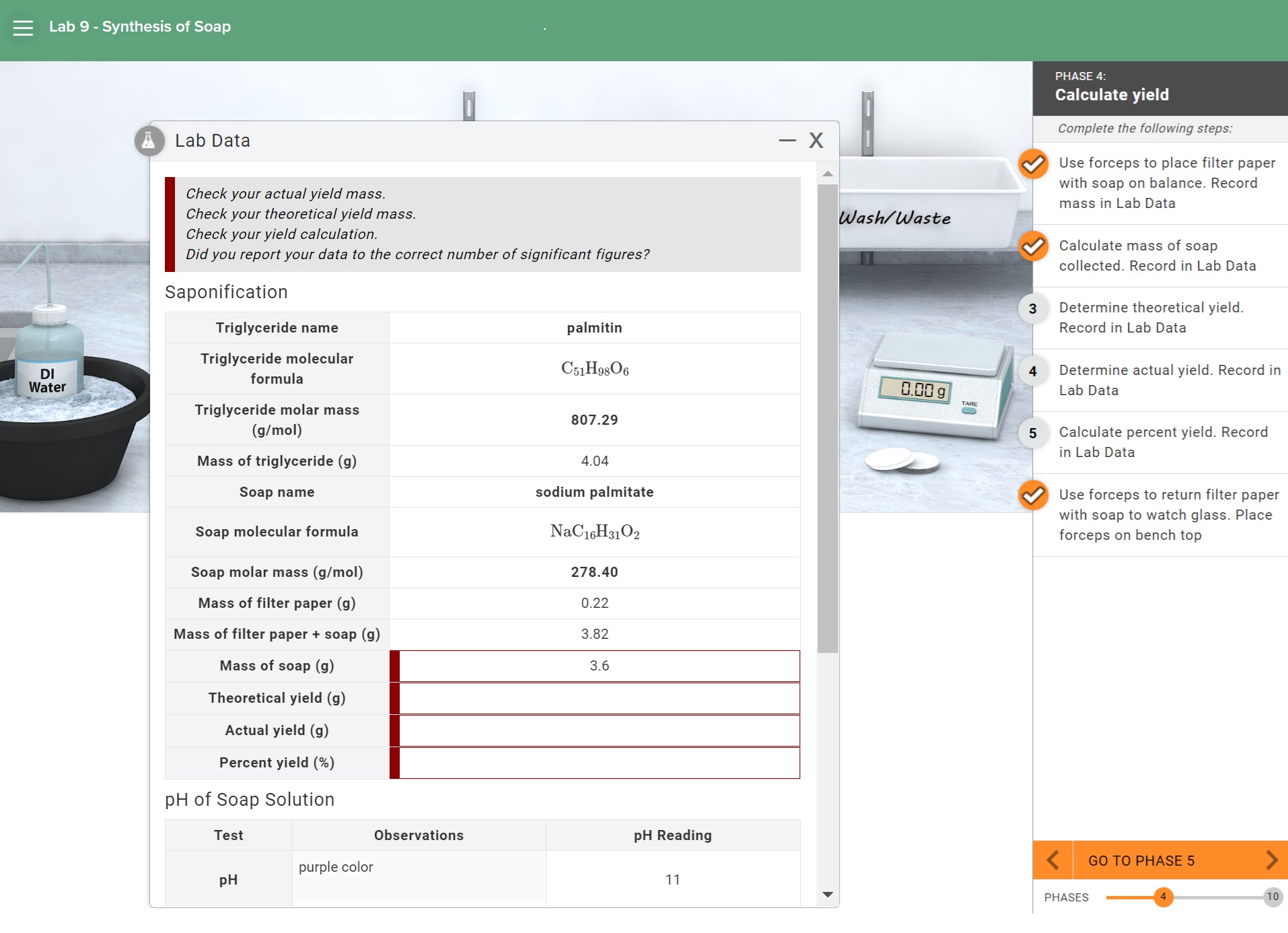Click the flask icon on the Lab Data panel

pyautogui.click(x=149, y=141)
